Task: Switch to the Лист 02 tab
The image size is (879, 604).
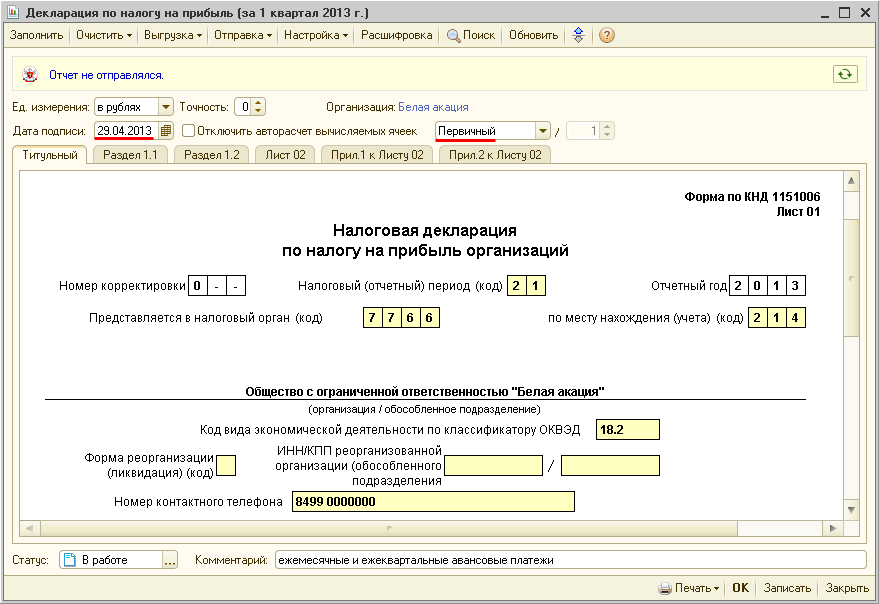Action: 285,155
